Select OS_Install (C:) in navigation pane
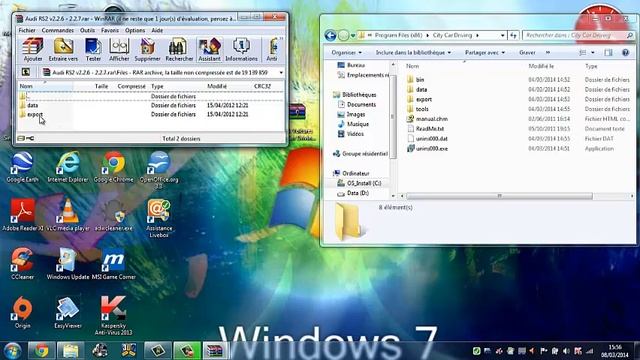The height and width of the screenshot is (360, 640). click(359, 183)
